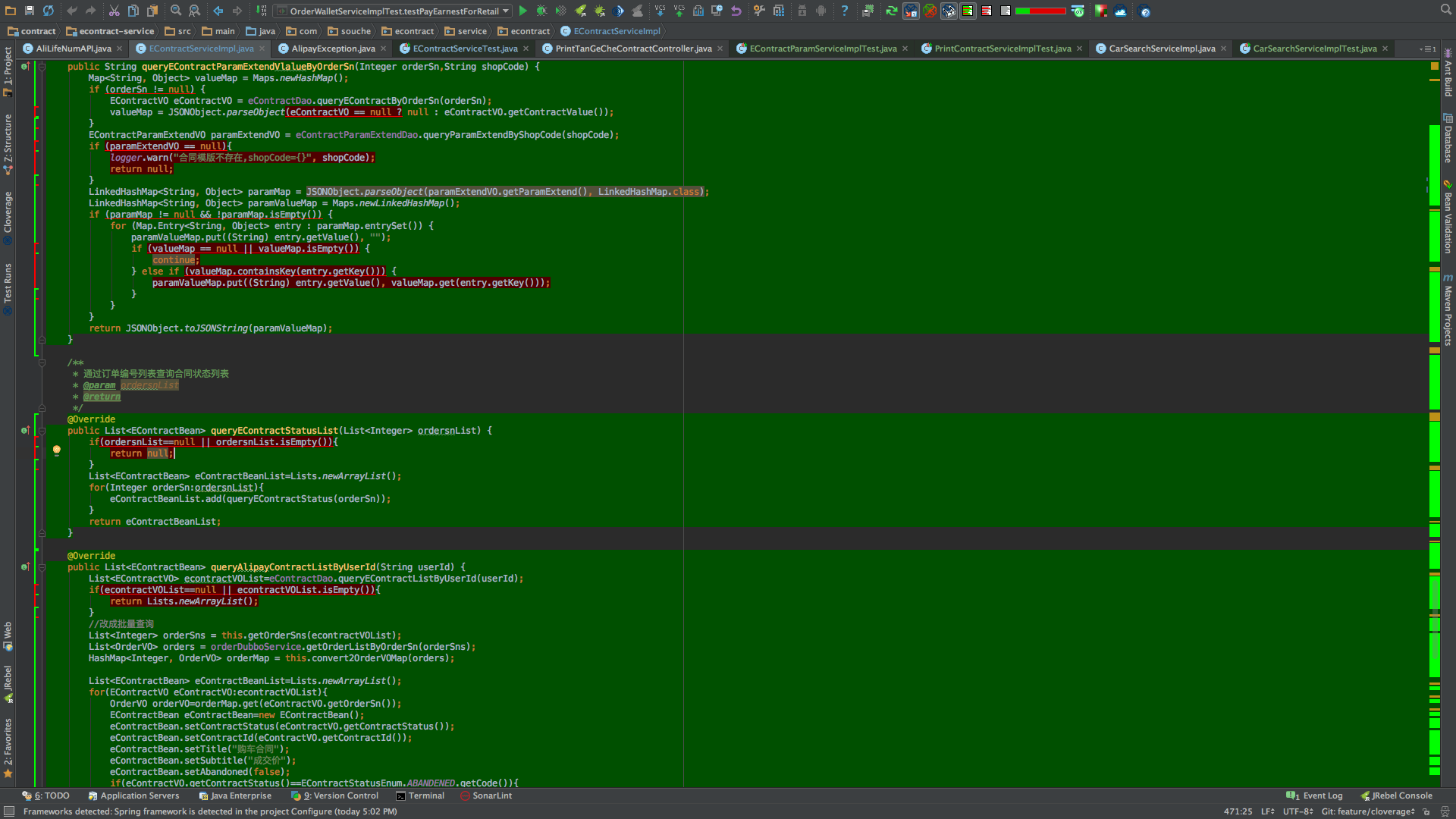Open Version Control tool window
The image size is (1456, 819).
335,795
